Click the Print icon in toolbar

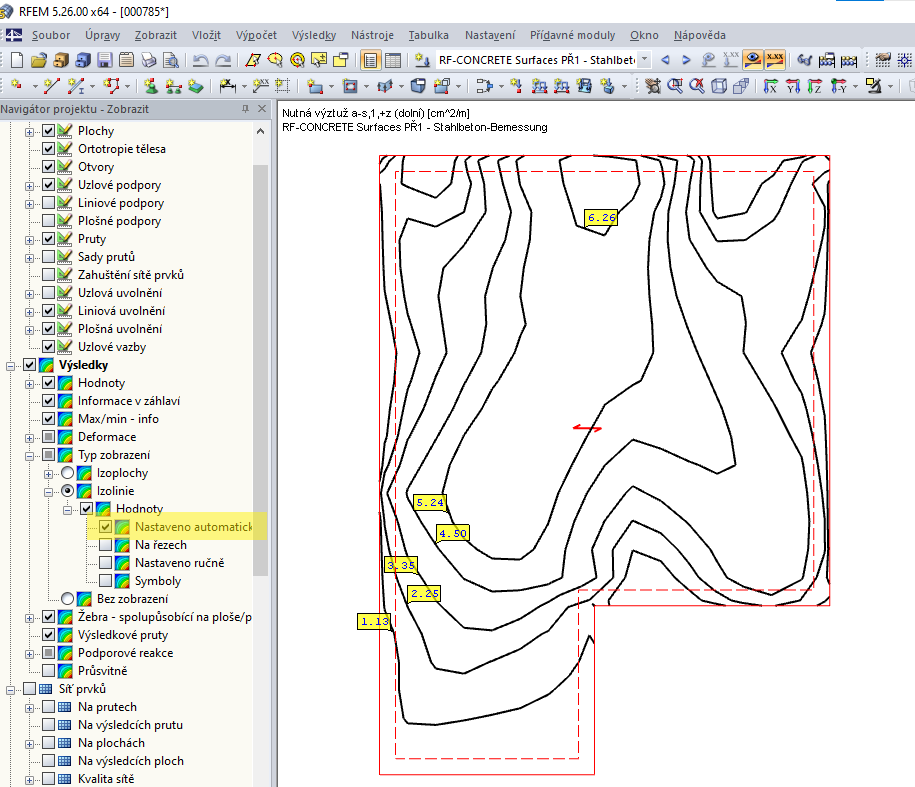coord(148,60)
